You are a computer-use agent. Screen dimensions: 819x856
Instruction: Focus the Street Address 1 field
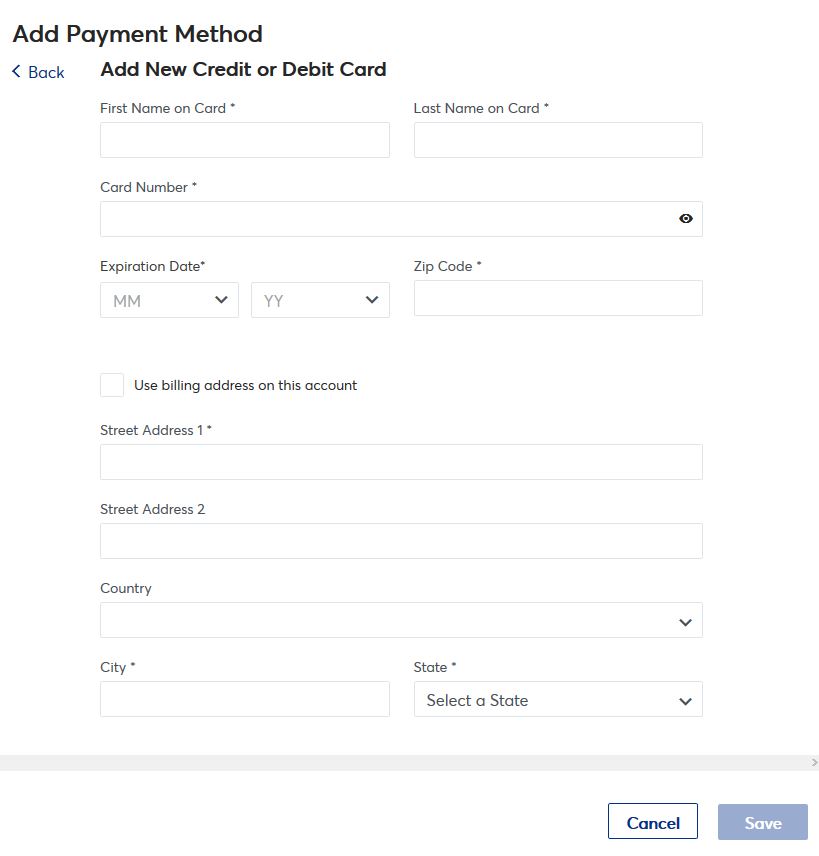[401, 462]
